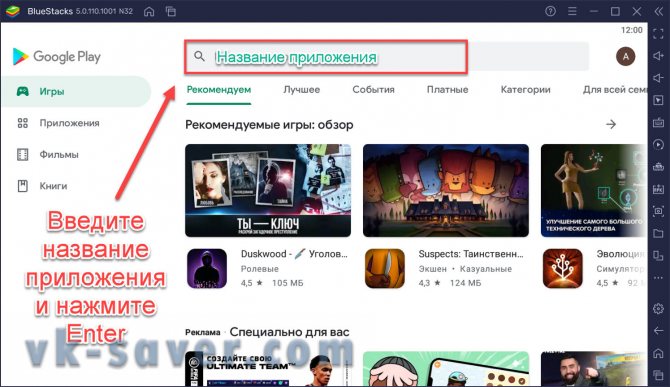The height and width of the screenshot is (387, 670).
Task: Open the Эволюция tech-tree banner image
Action: coord(594,191)
